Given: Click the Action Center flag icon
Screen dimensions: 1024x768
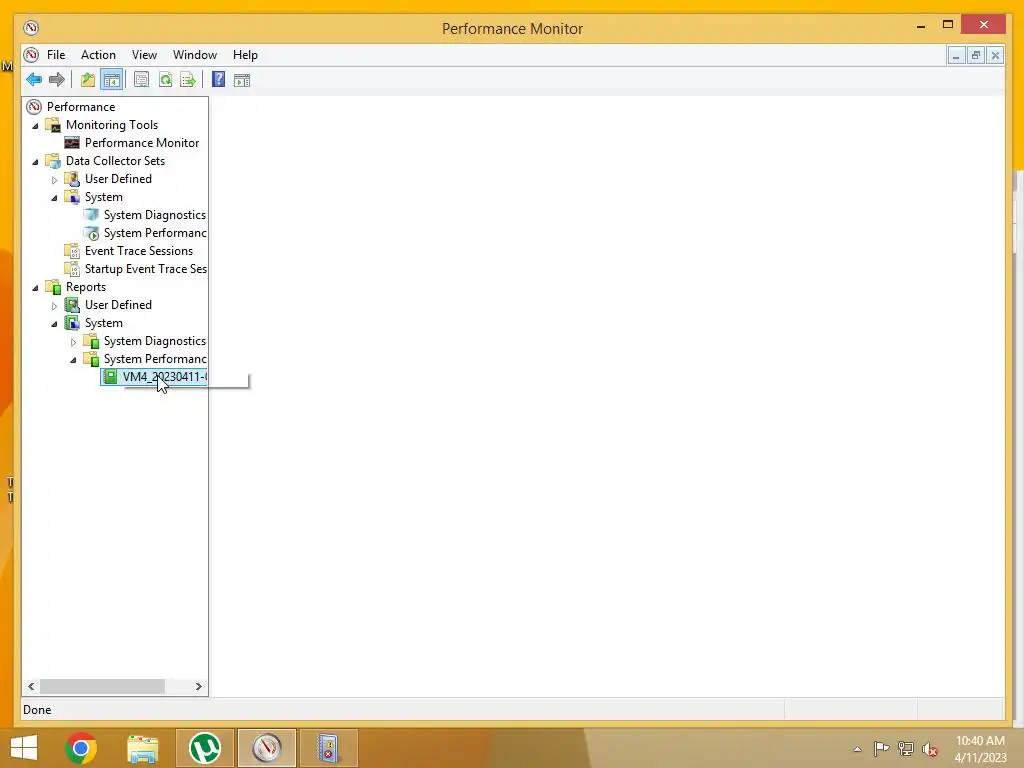Looking at the screenshot, I should tap(881, 748).
